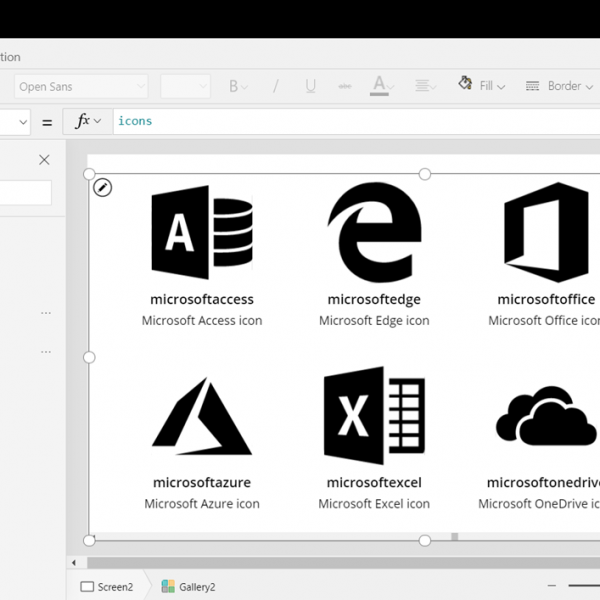The width and height of the screenshot is (600, 600).
Task: Click the zoom out minus button
Action: coord(552,585)
